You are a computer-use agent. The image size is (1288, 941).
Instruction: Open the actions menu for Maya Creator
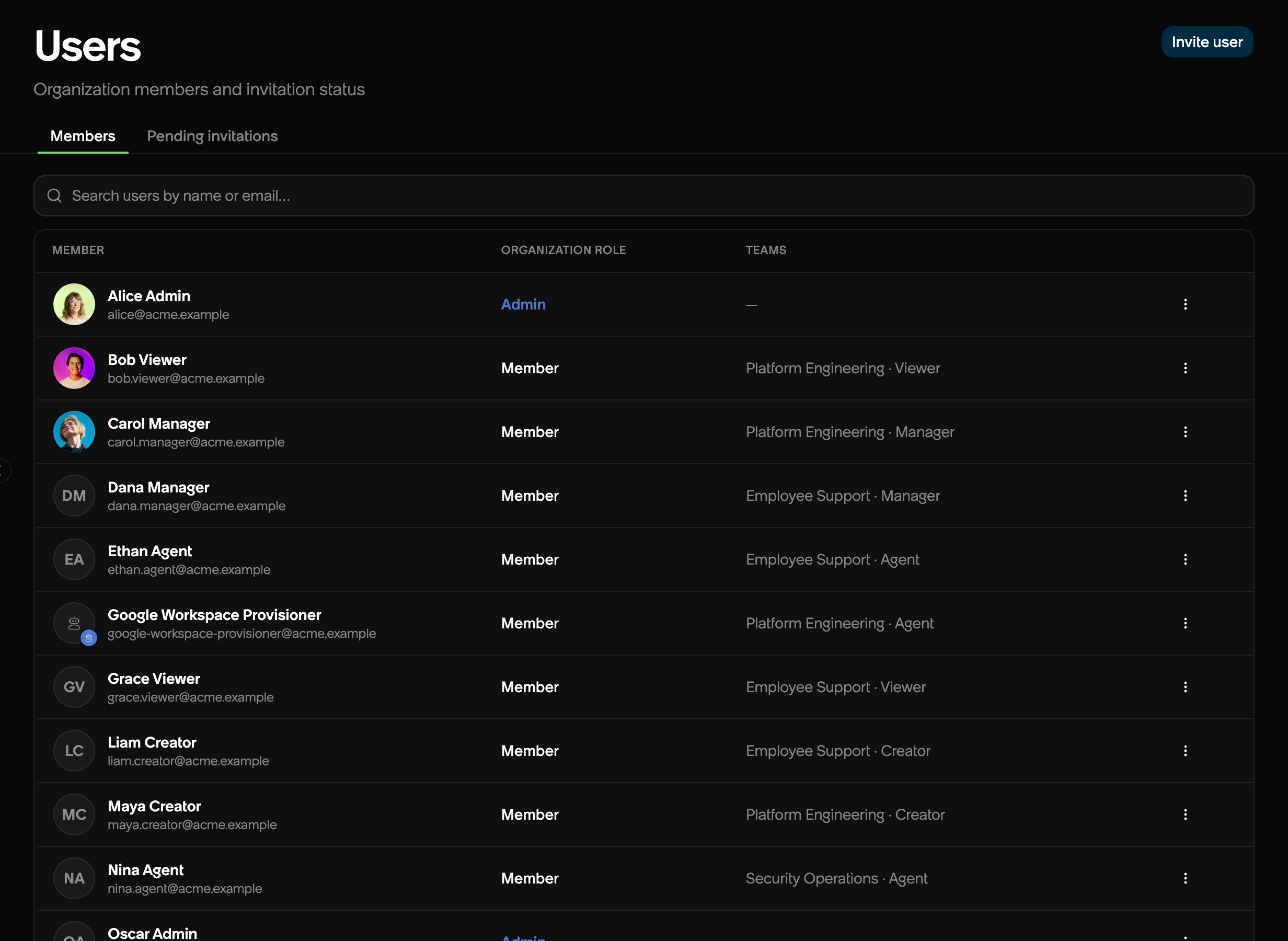(x=1185, y=814)
